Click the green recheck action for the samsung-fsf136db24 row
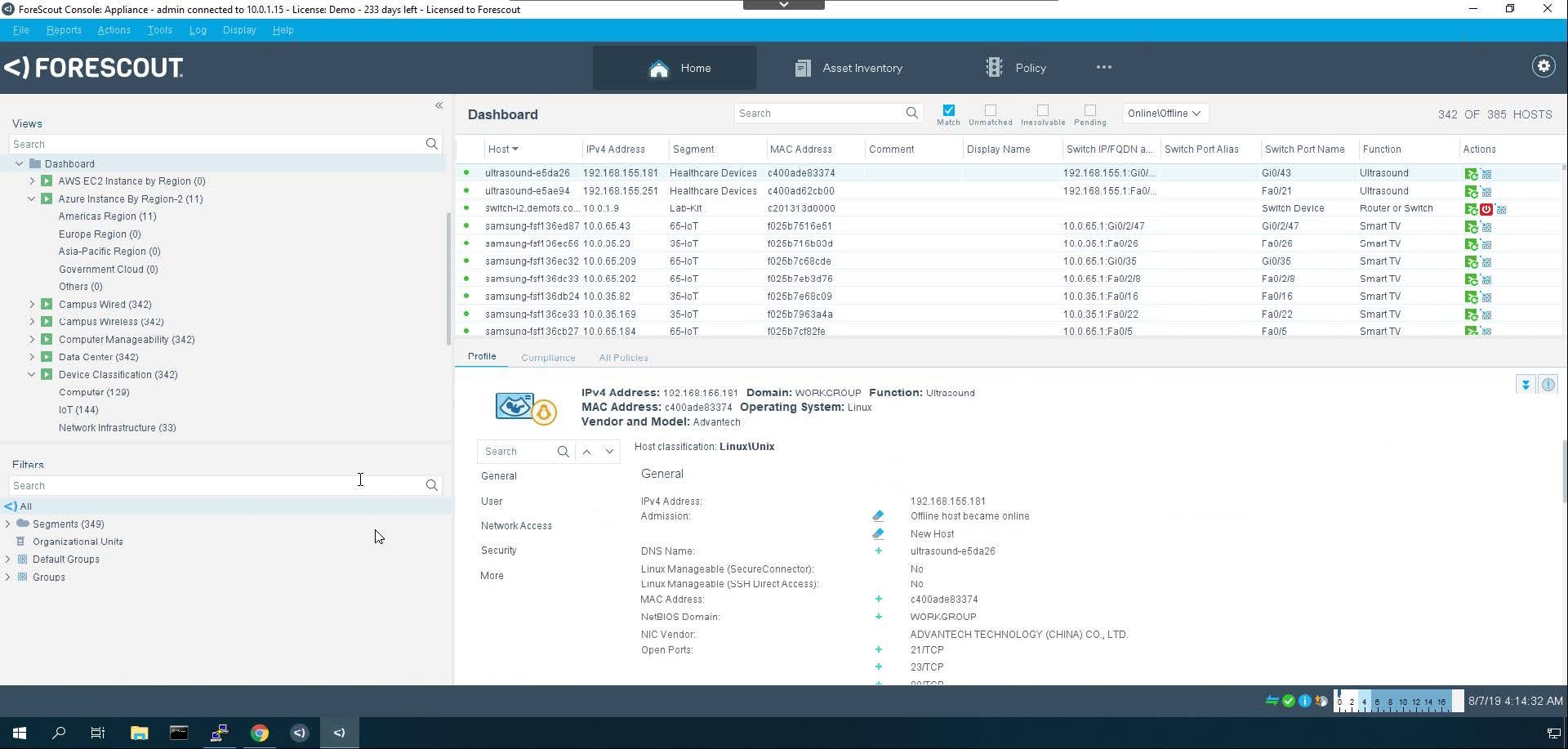1568x749 pixels. [x=1471, y=296]
